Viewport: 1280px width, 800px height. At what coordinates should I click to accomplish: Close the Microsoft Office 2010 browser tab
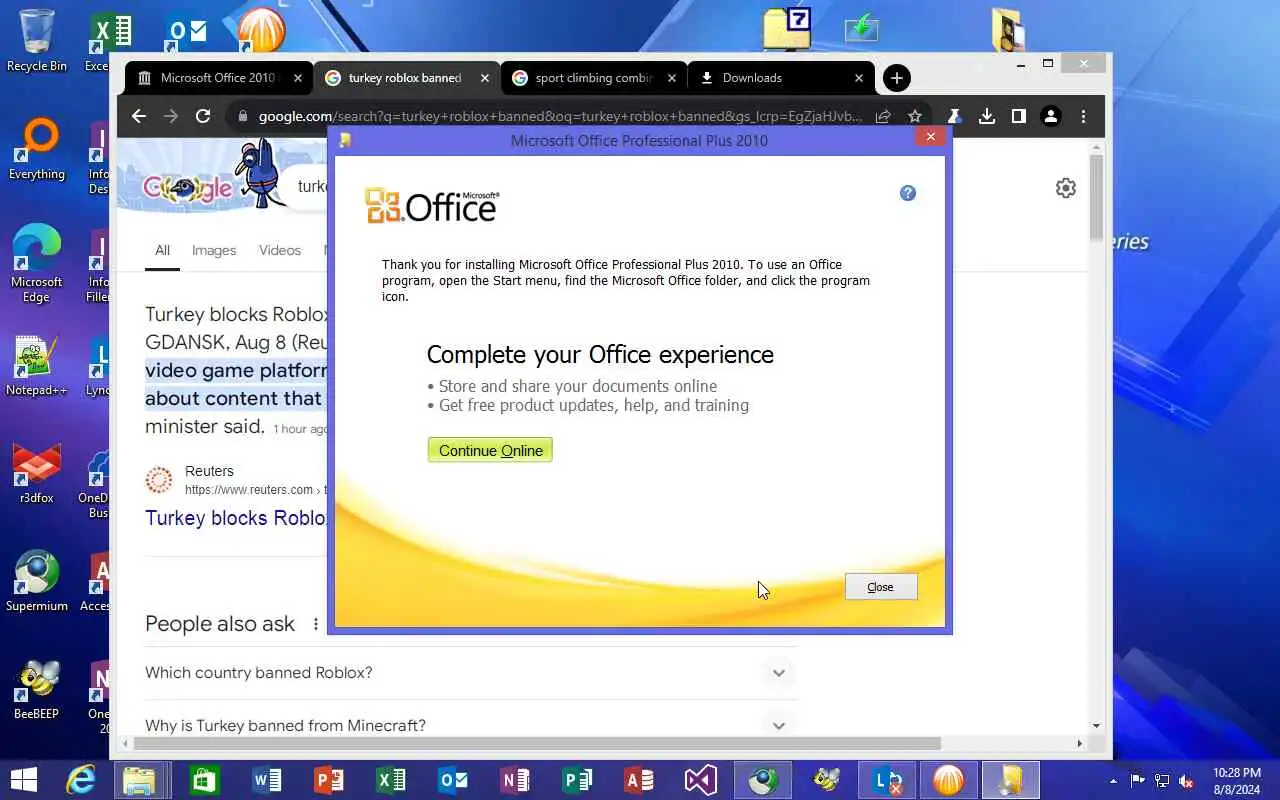pyautogui.click(x=298, y=78)
